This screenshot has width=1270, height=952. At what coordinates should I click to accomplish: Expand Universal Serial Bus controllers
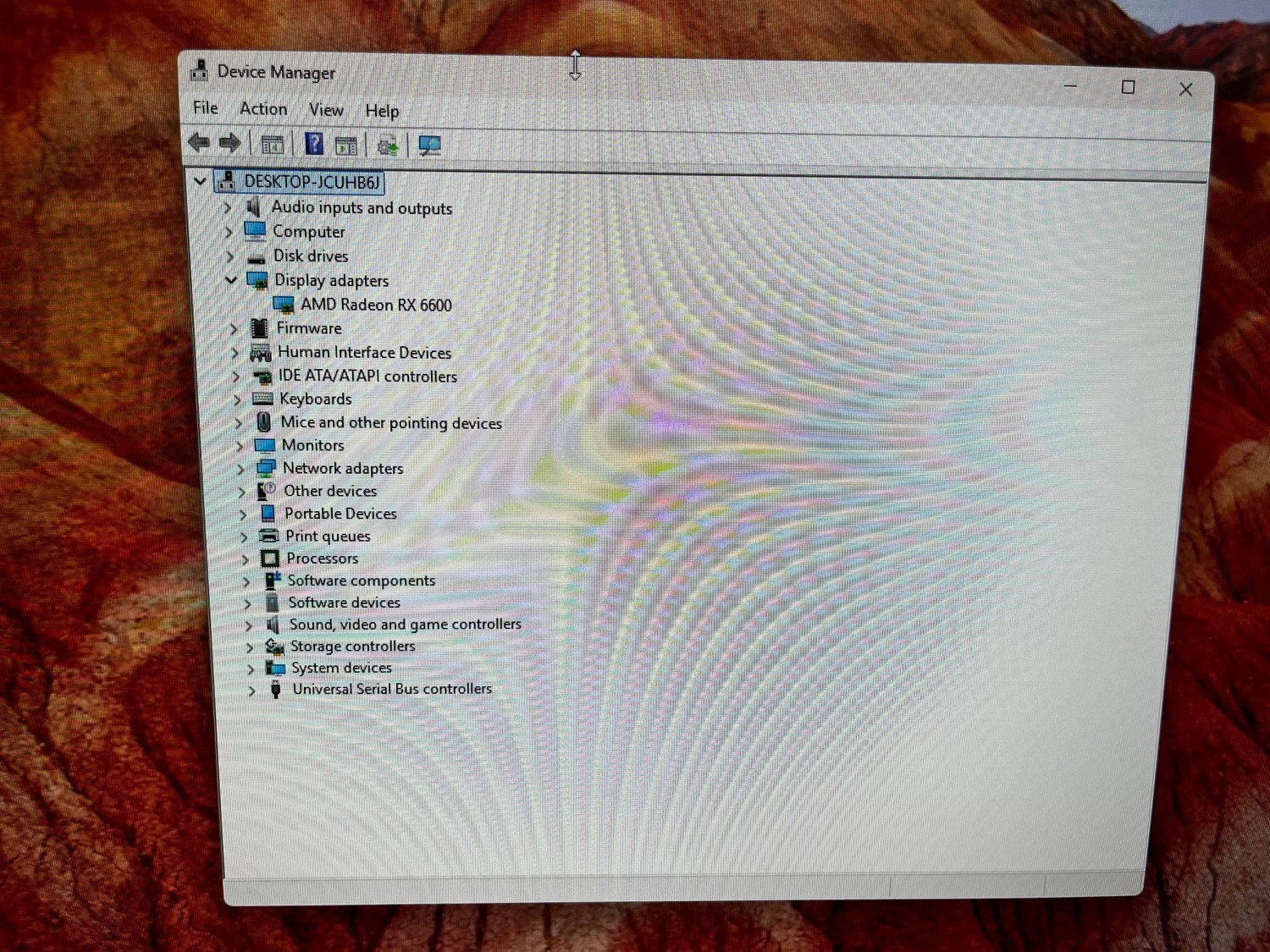(x=251, y=691)
